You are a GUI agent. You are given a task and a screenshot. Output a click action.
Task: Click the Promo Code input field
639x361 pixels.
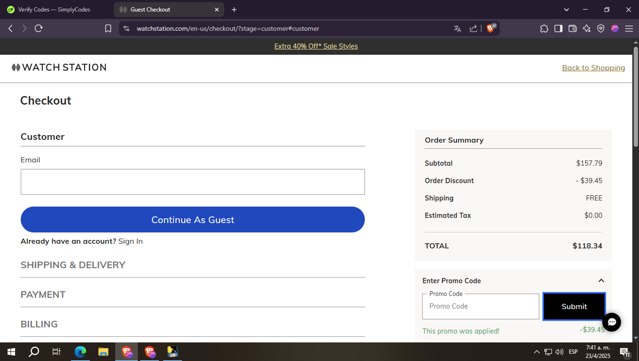[x=480, y=306]
